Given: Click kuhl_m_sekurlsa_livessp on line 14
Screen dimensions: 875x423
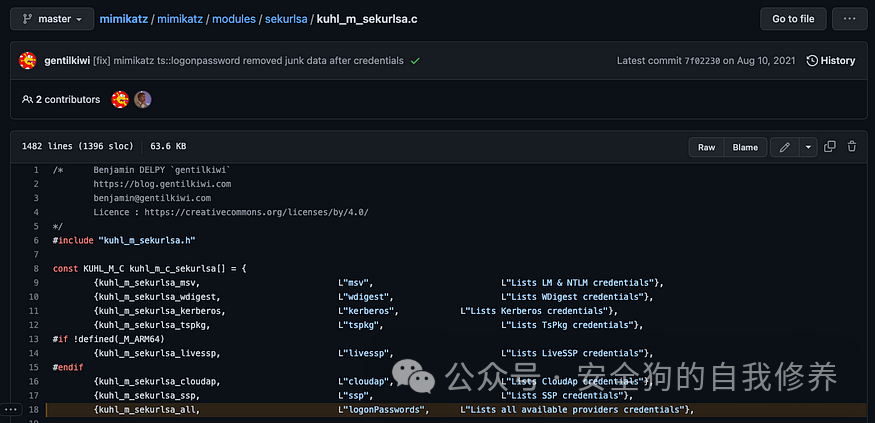Looking at the screenshot, I should (x=157, y=353).
